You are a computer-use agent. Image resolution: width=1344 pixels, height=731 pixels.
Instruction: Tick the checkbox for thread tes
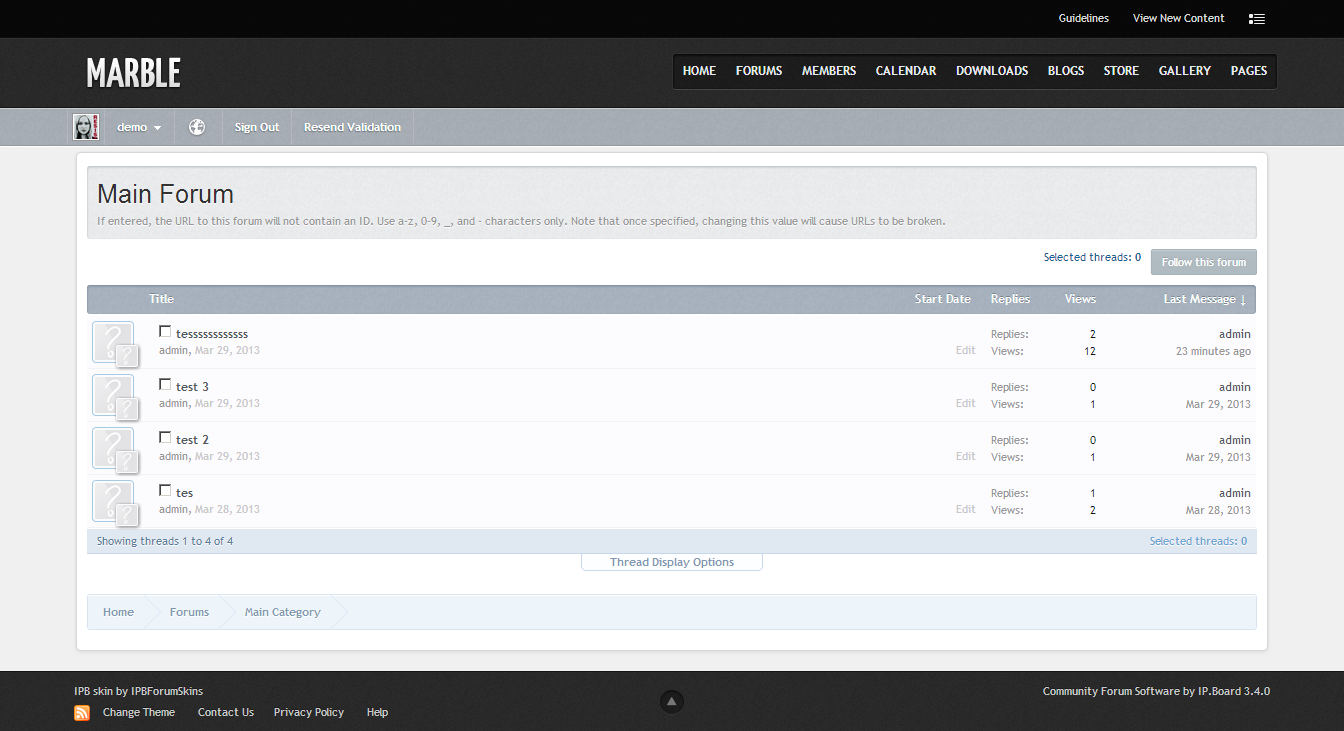(165, 490)
